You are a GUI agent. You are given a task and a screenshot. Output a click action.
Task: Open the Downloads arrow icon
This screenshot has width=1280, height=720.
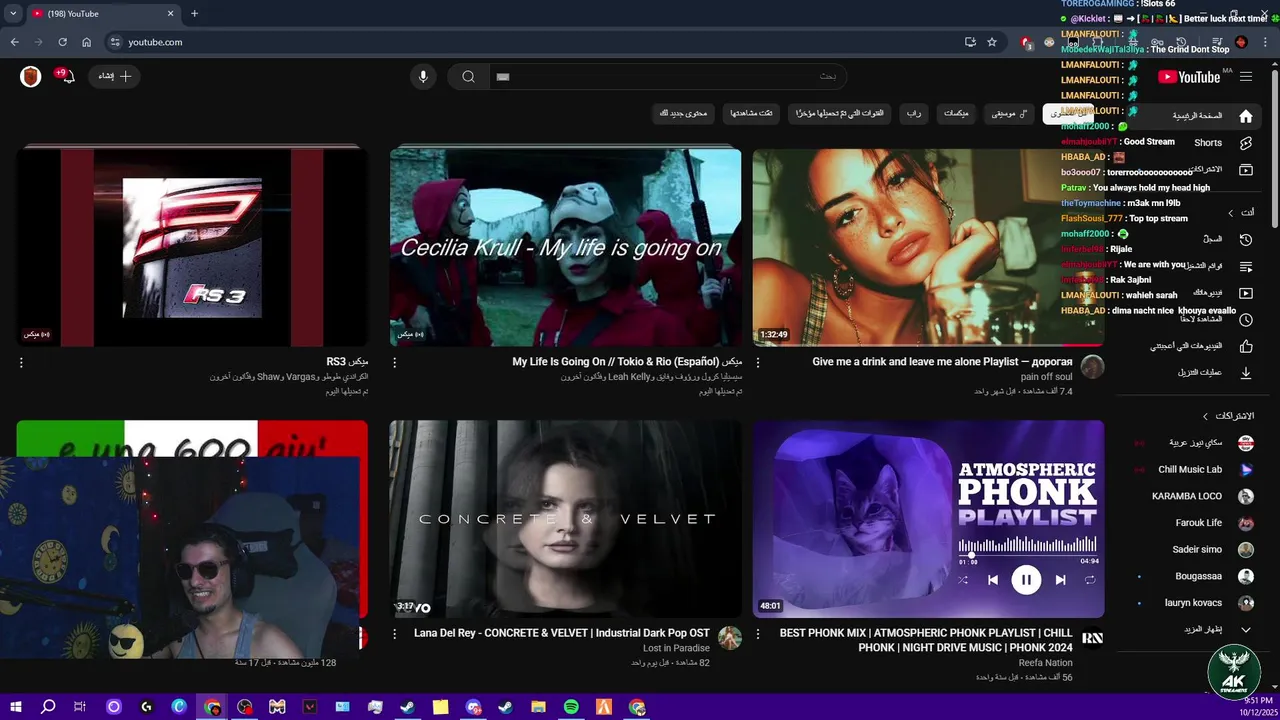point(1245,372)
